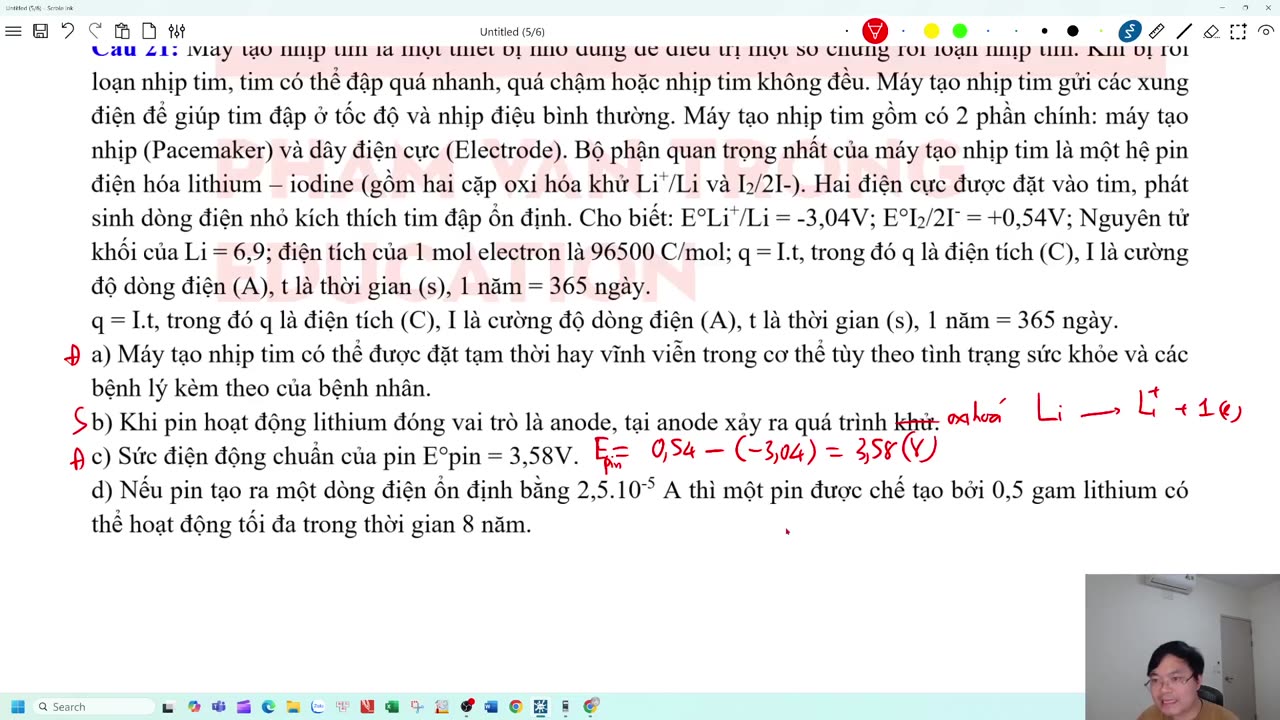Choose the yellow pen color

(931, 31)
